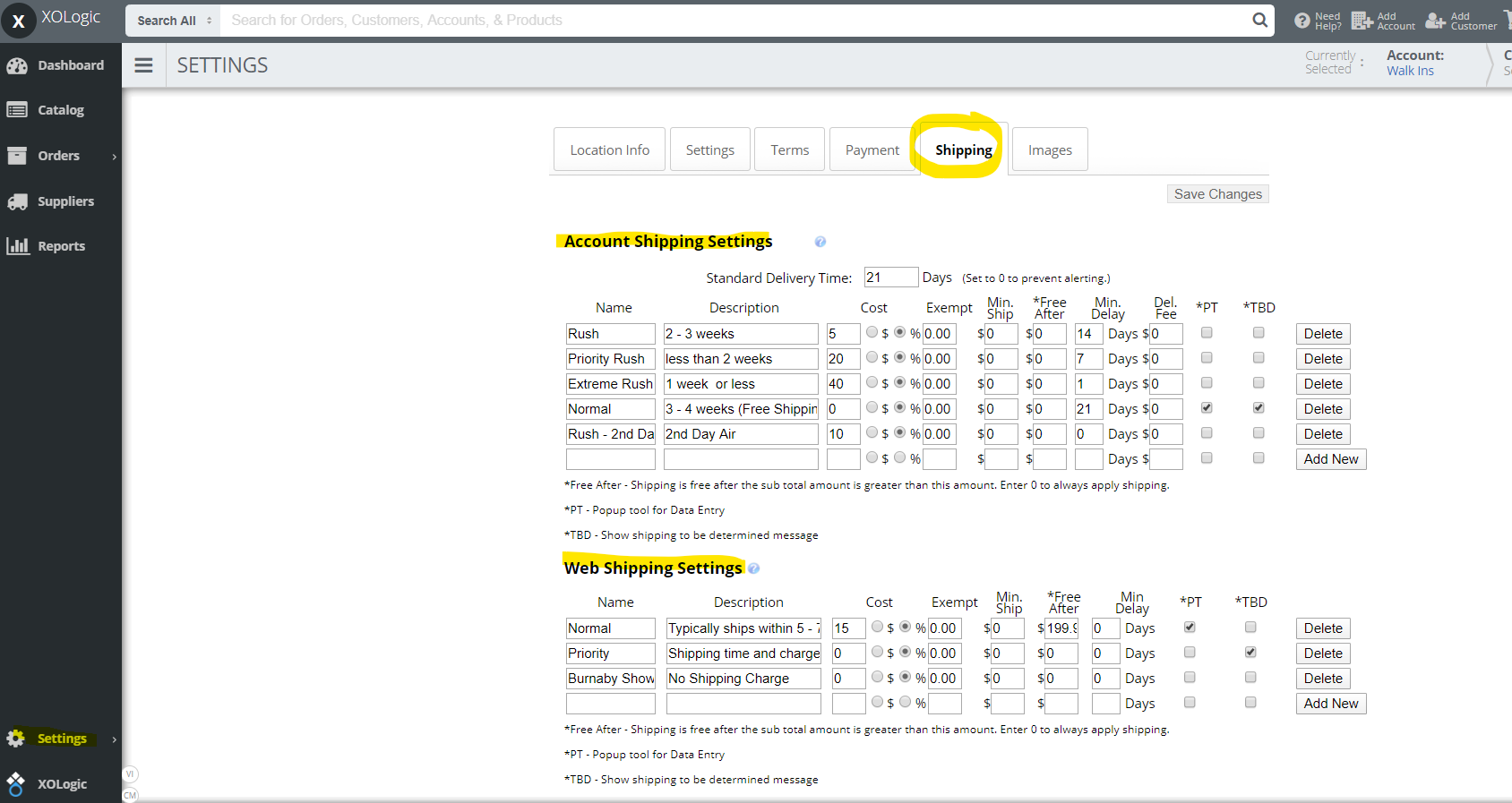
Task: Select dollar cost radio for web Priority row
Action: (877, 652)
